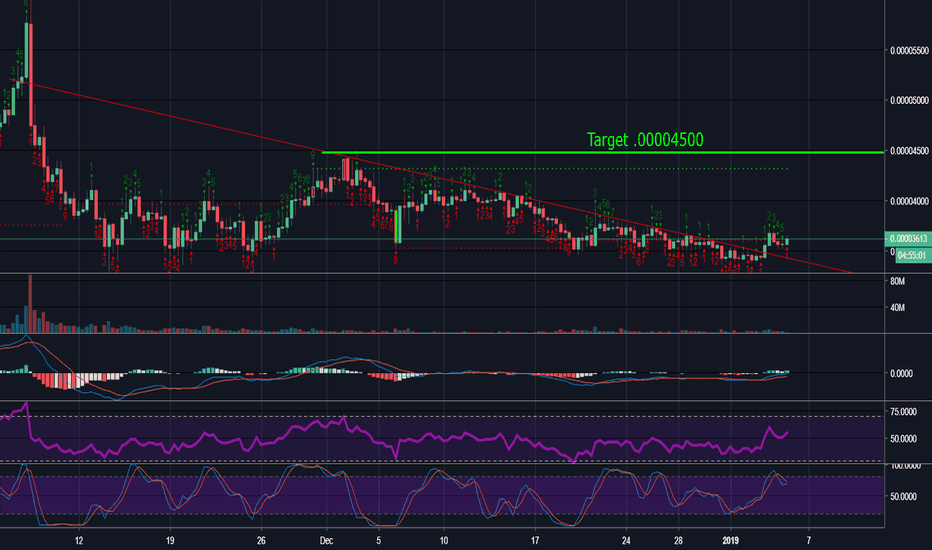The height and width of the screenshot is (550, 932).
Task: Click the "24" date on time axis
Action: click(626, 540)
